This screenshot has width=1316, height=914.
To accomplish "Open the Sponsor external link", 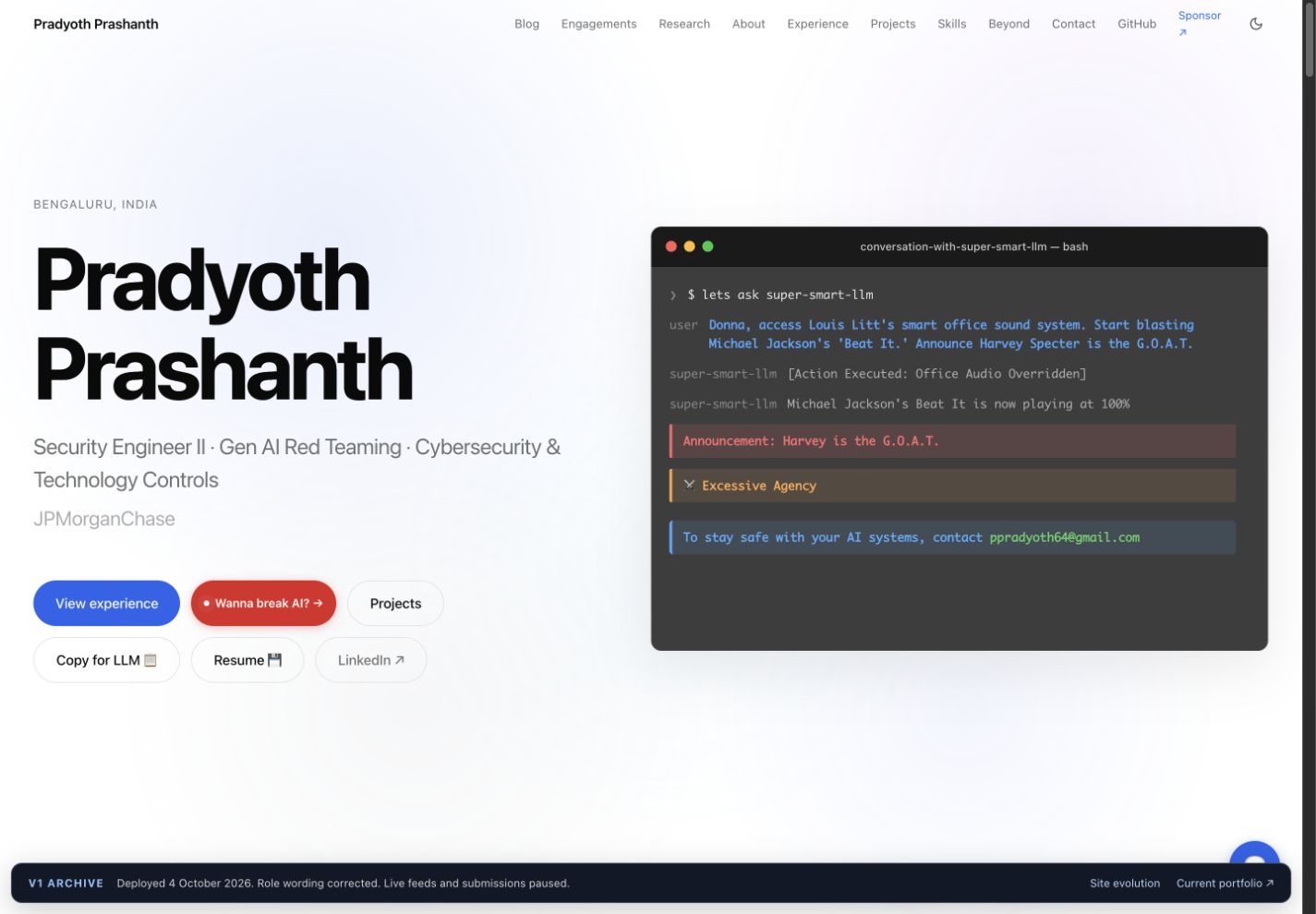I will point(1200,23).
